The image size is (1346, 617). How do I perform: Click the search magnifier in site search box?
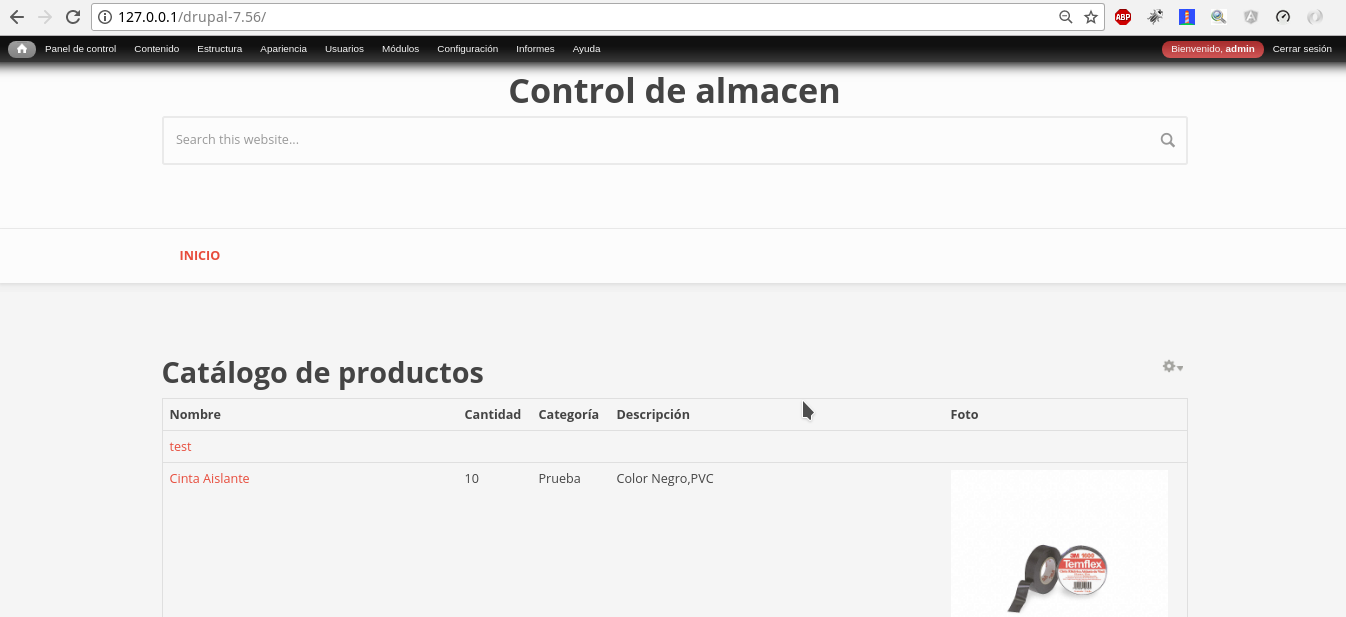pos(1167,140)
